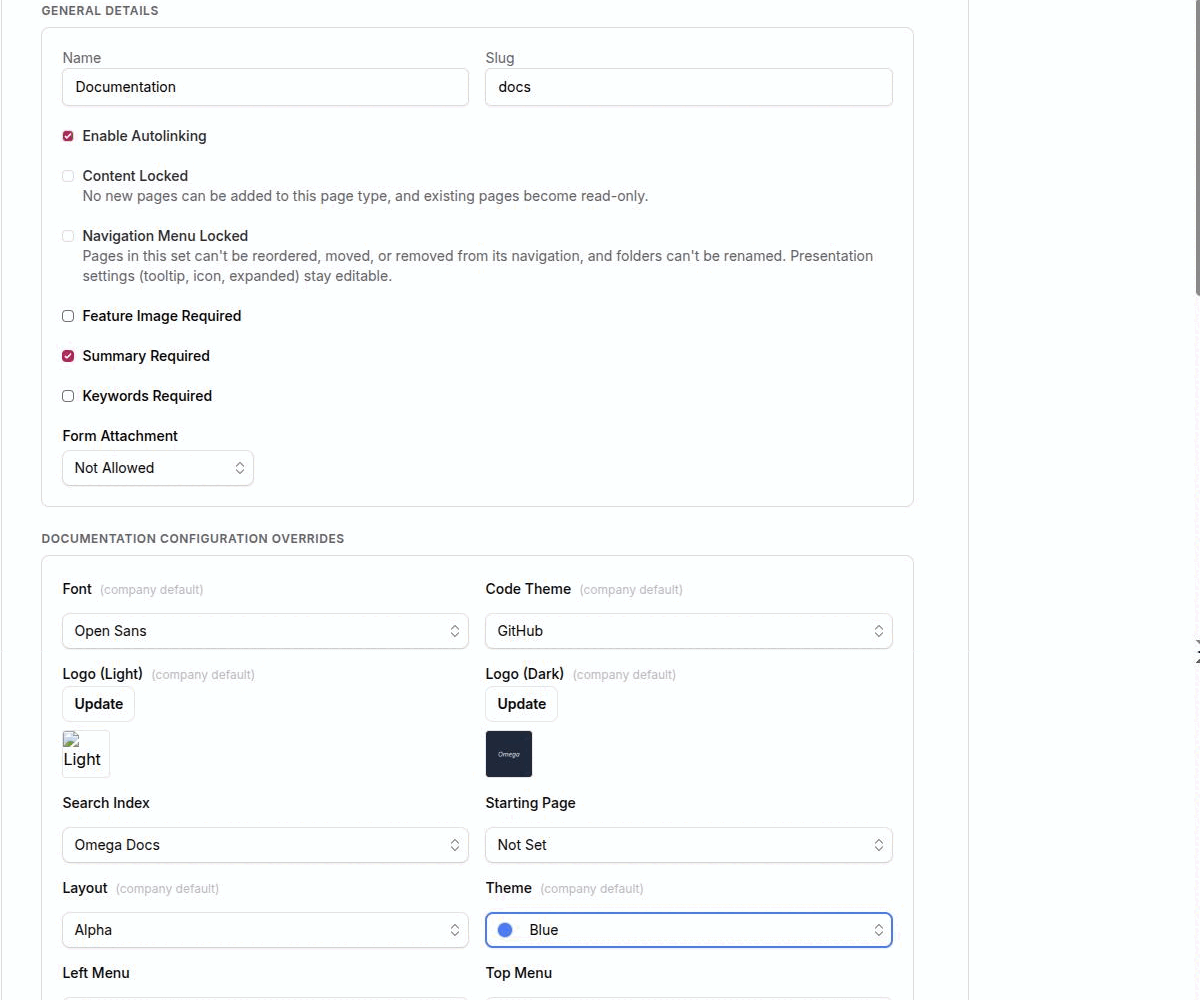Toggle the Content Locked checkbox
1200x1000 pixels.
pyautogui.click(x=68, y=176)
